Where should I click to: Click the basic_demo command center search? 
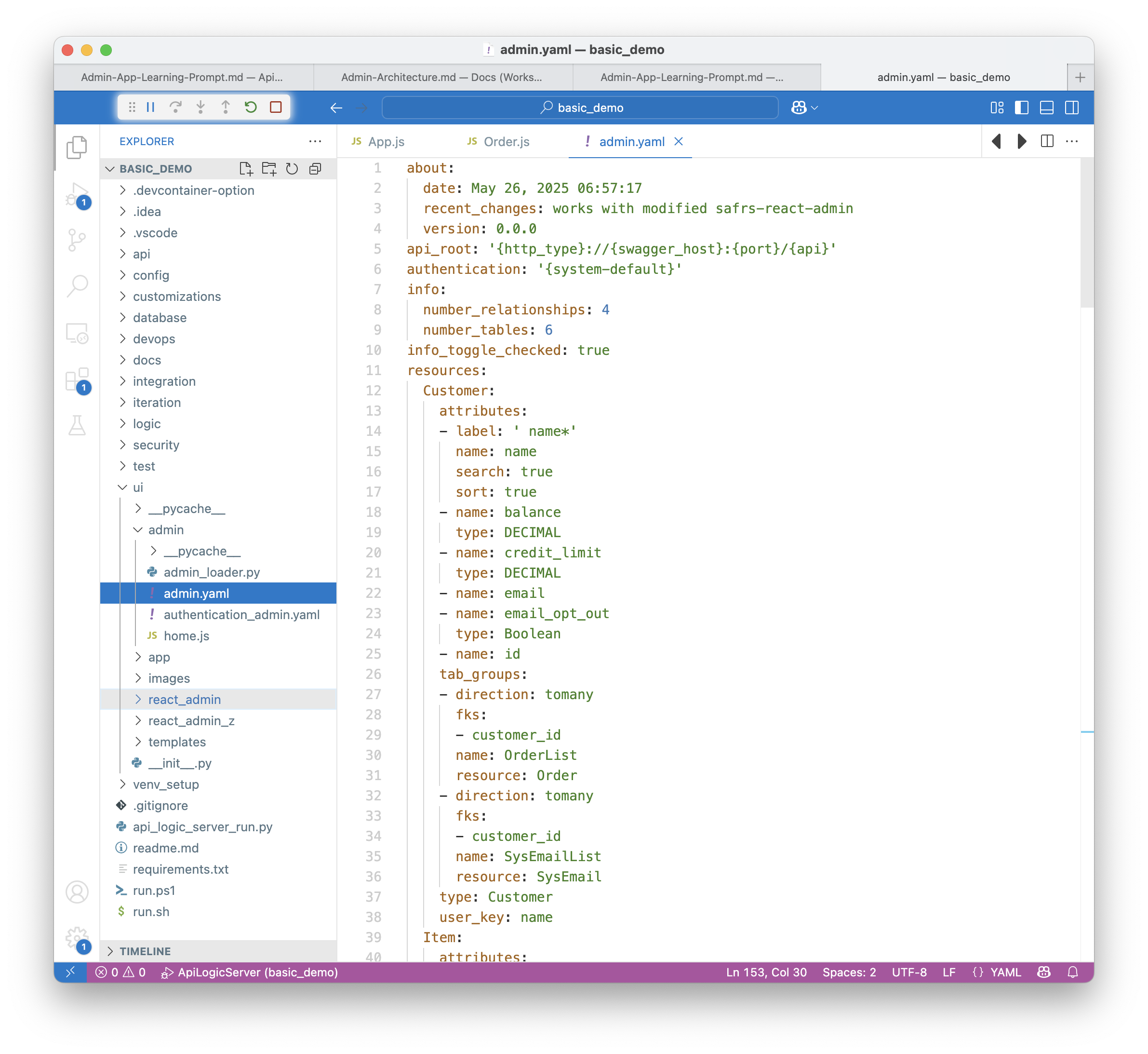pos(580,108)
